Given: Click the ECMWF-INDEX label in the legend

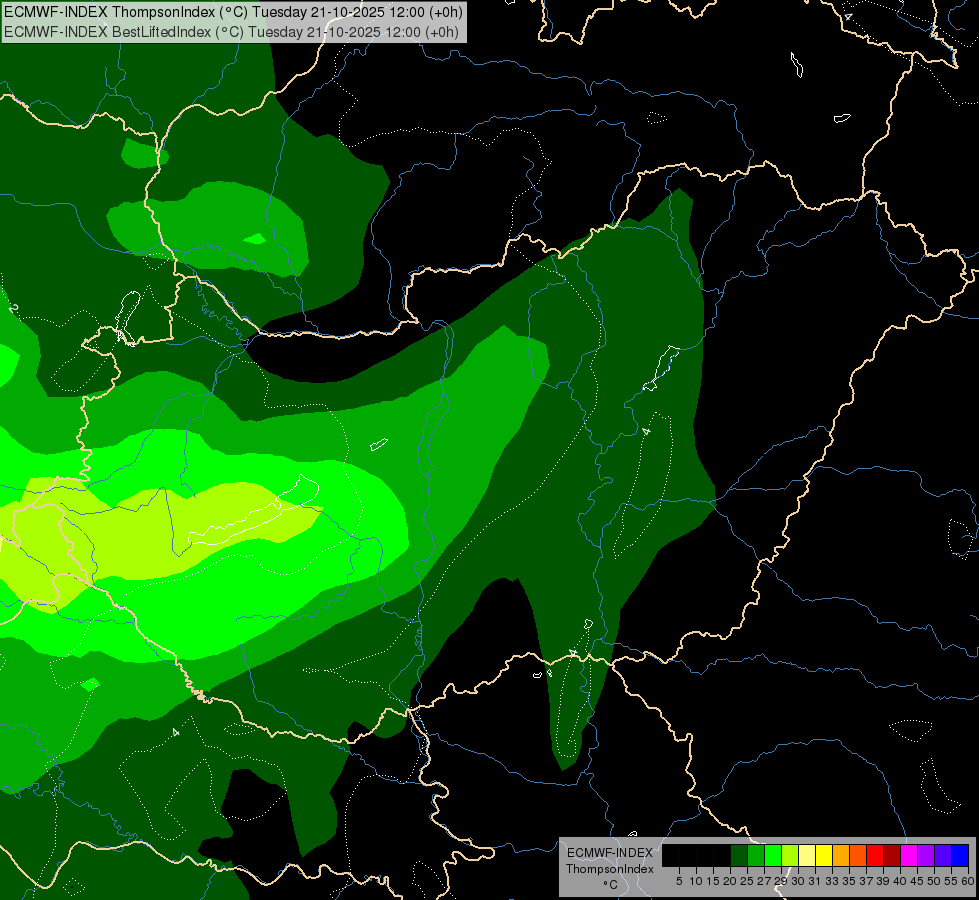Looking at the screenshot, I should (610, 853).
